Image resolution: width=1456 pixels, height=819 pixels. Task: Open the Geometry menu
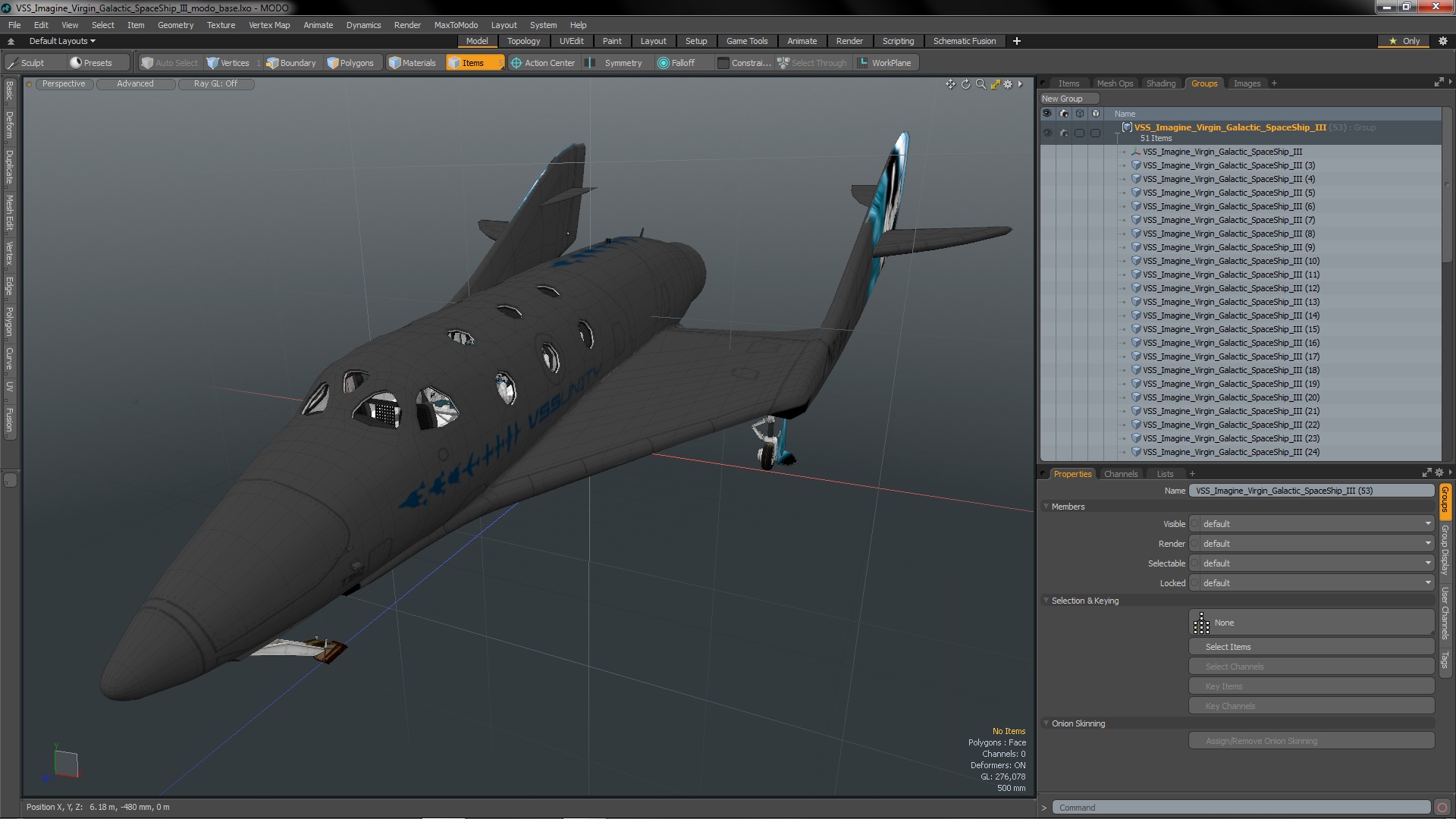[x=175, y=25]
